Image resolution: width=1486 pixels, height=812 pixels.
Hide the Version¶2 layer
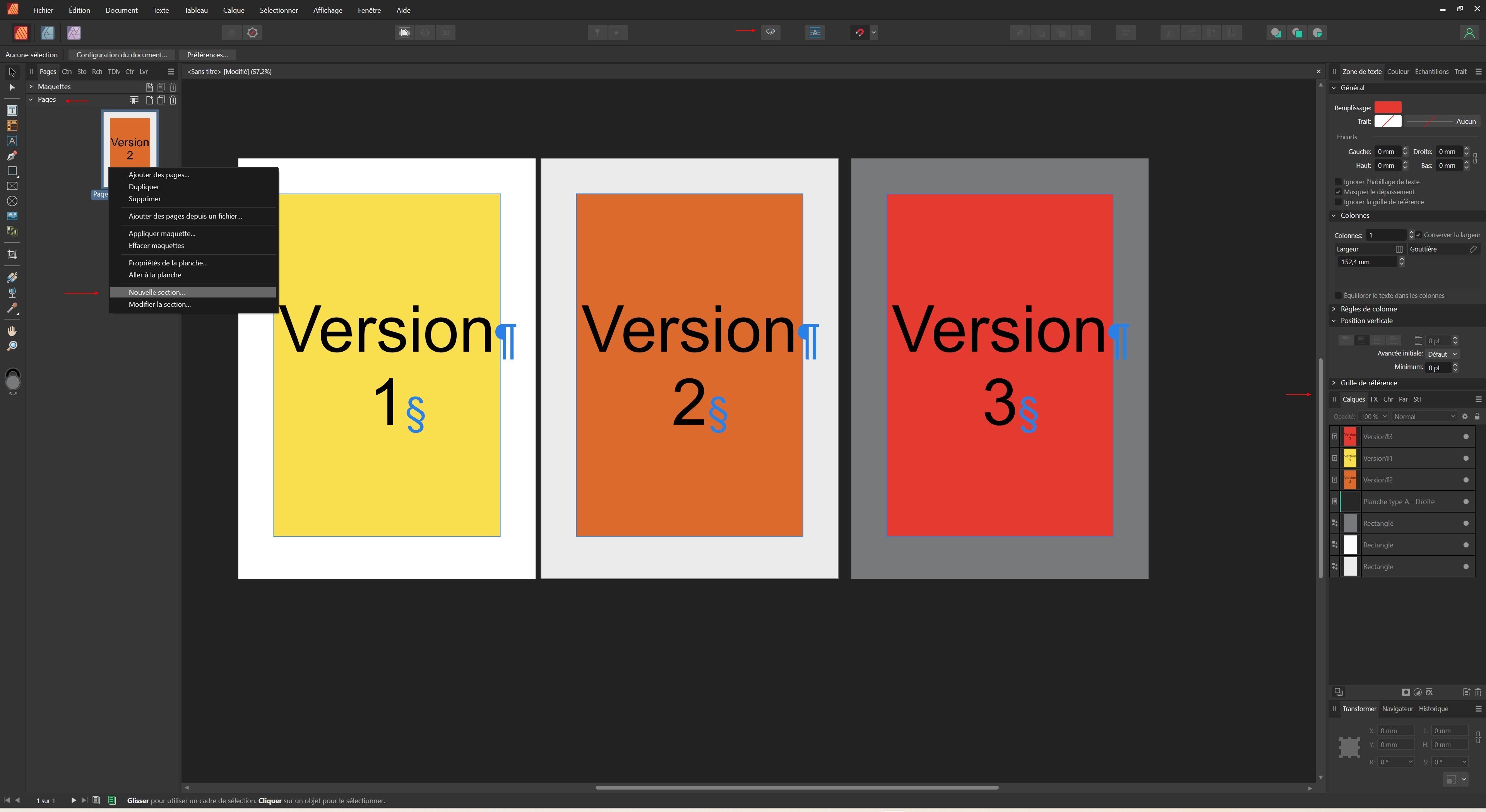click(1466, 480)
